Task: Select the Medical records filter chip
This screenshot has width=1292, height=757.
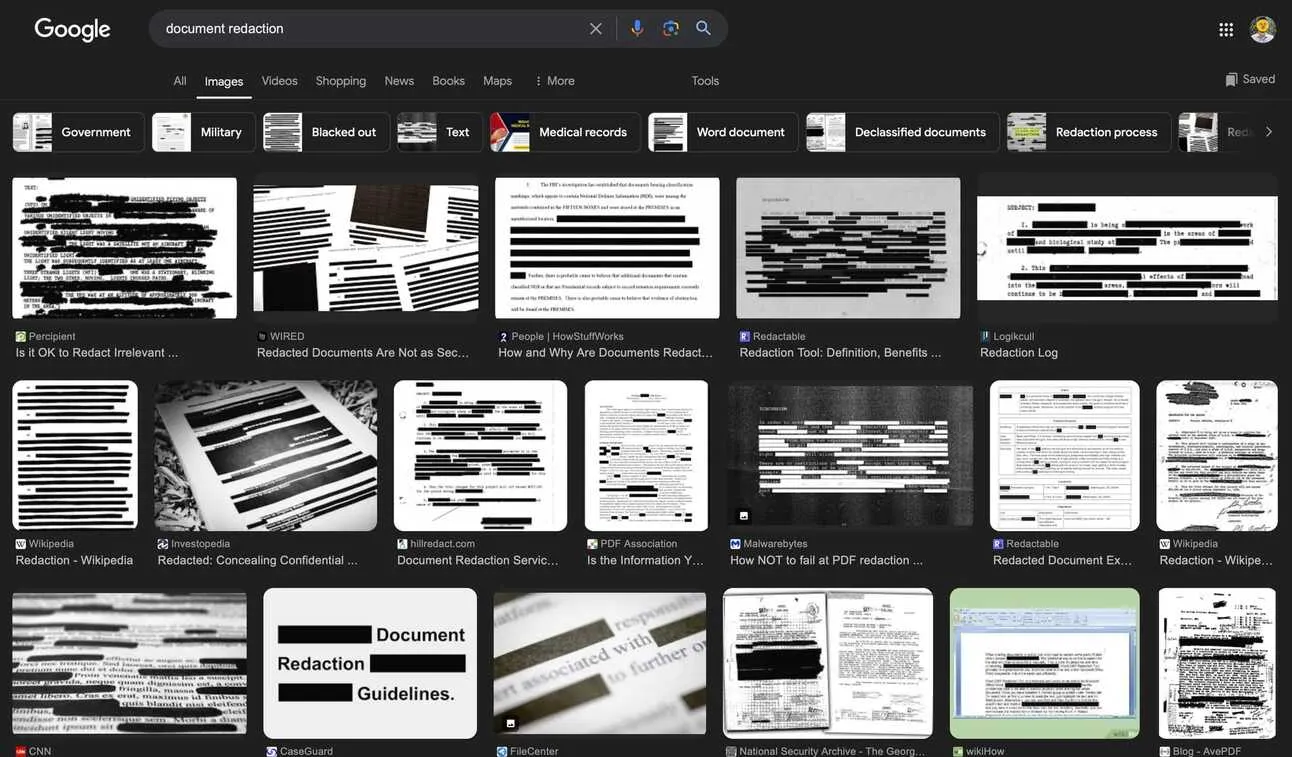Action: pos(565,132)
